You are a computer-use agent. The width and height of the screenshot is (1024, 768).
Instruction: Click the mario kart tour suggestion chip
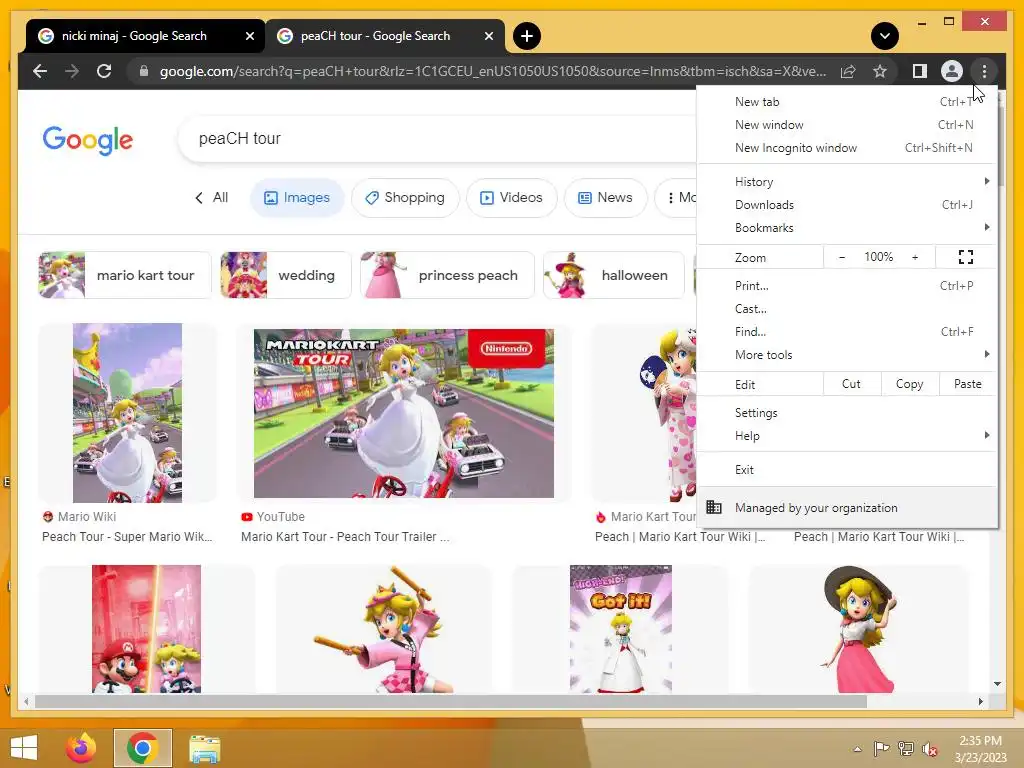(x=125, y=275)
